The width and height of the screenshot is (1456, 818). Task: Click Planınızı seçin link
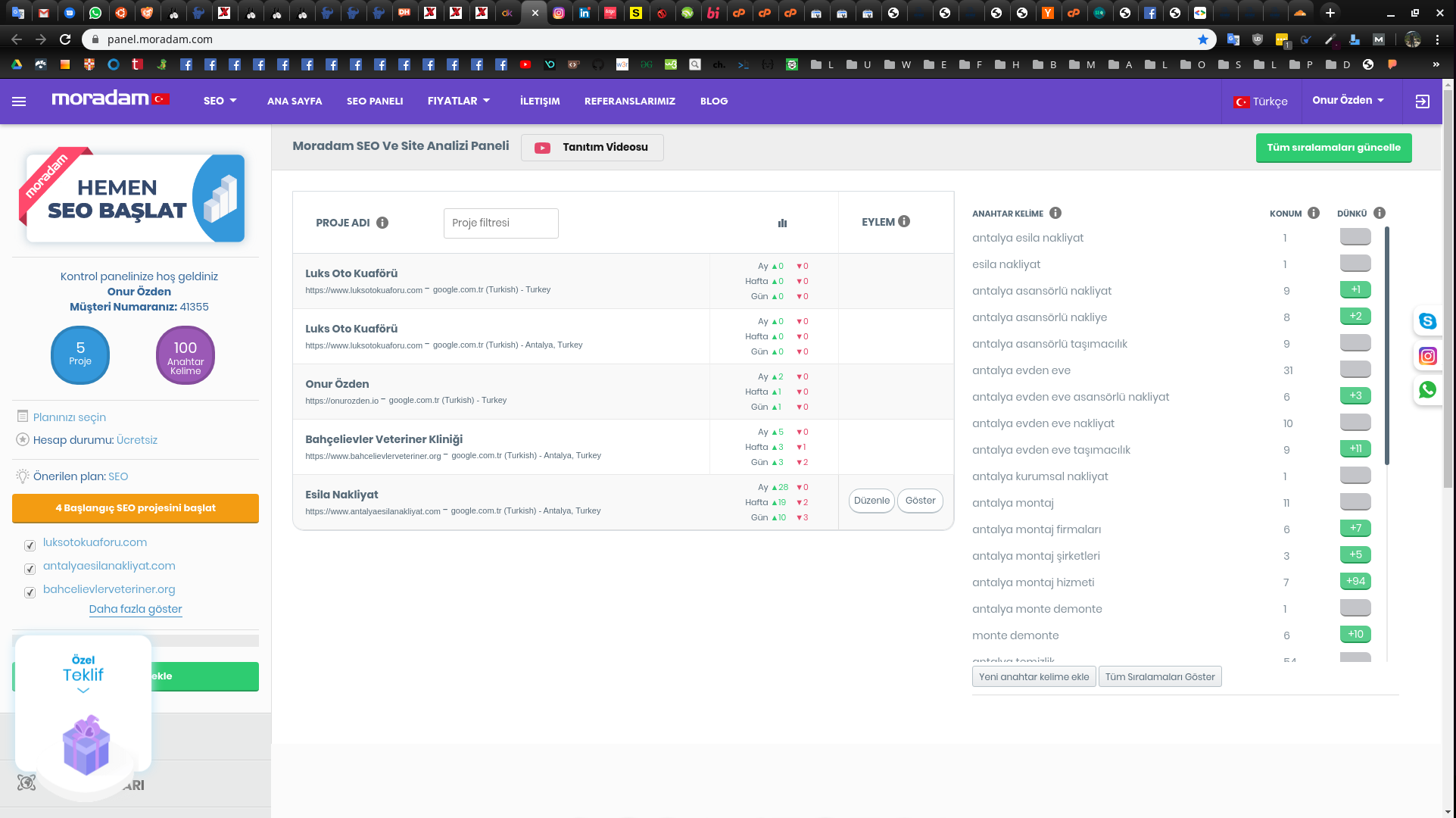70,417
